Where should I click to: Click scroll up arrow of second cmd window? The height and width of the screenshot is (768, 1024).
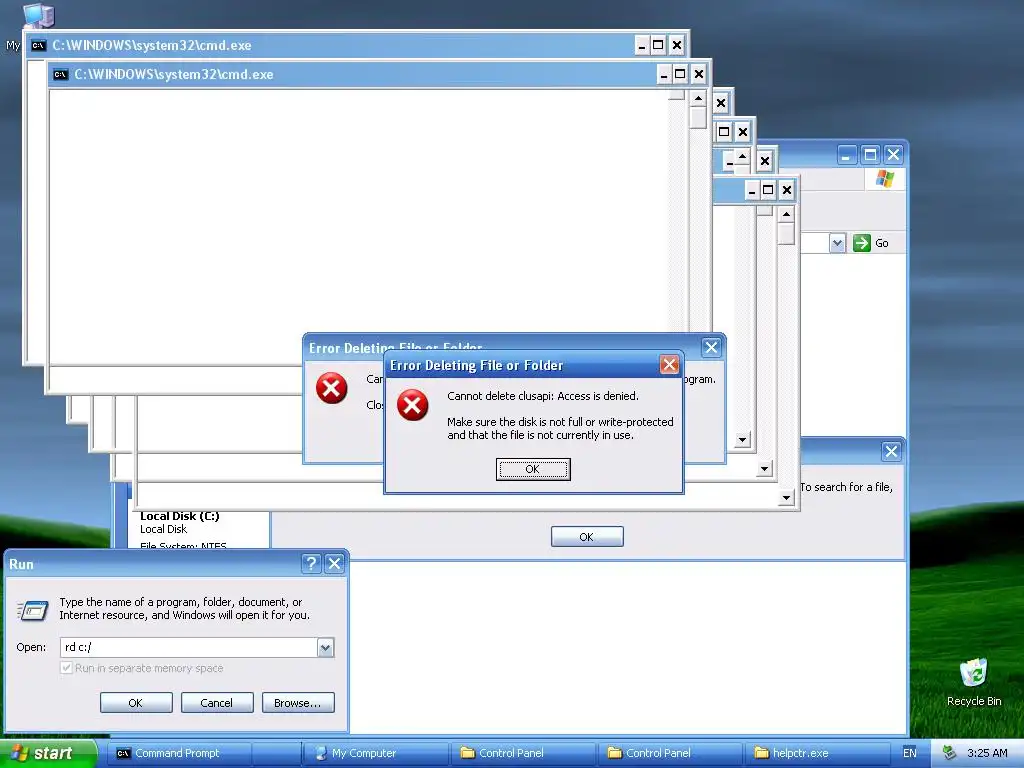pyautogui.click(x=698, y=99)
